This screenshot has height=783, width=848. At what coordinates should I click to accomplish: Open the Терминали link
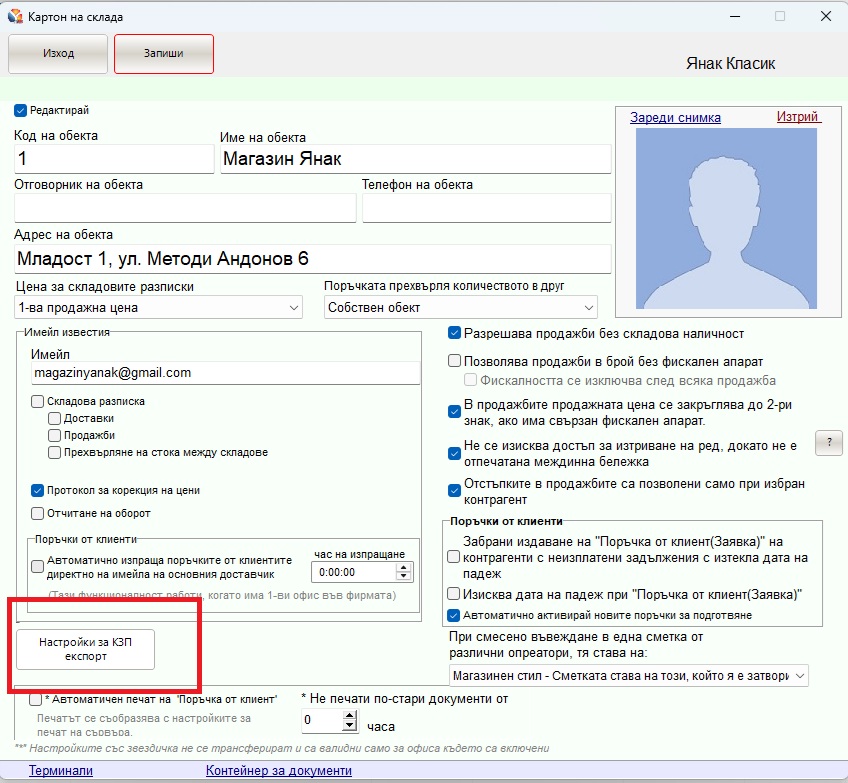60,771
